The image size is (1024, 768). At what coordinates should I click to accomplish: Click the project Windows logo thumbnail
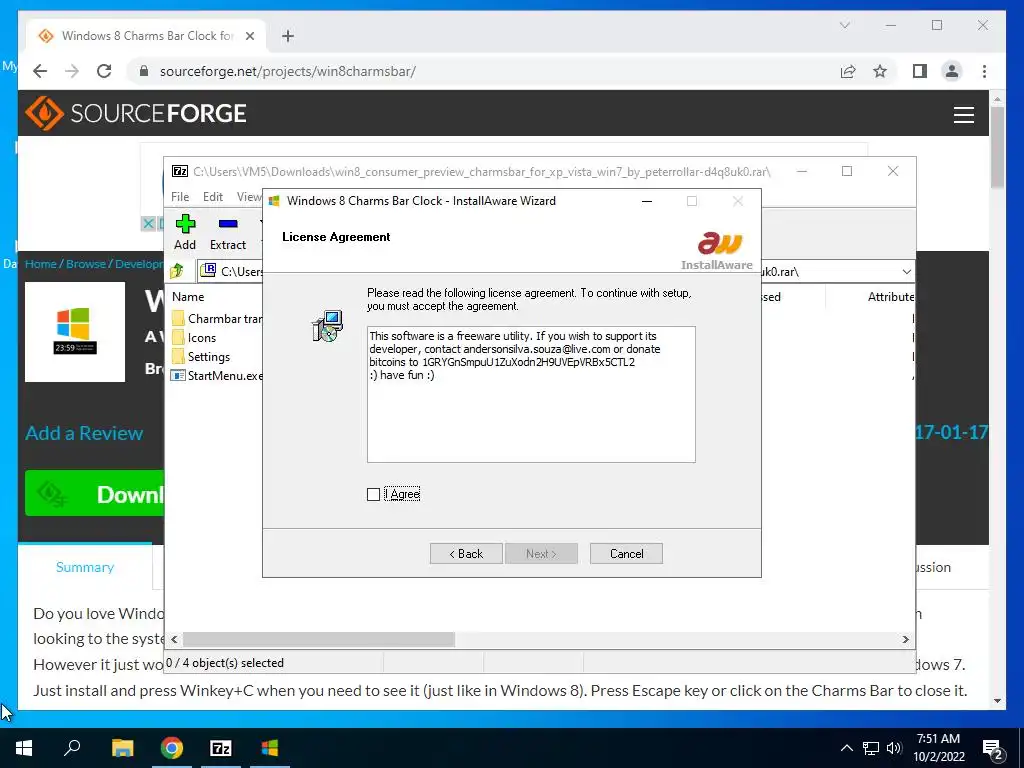tap(75, 332)
